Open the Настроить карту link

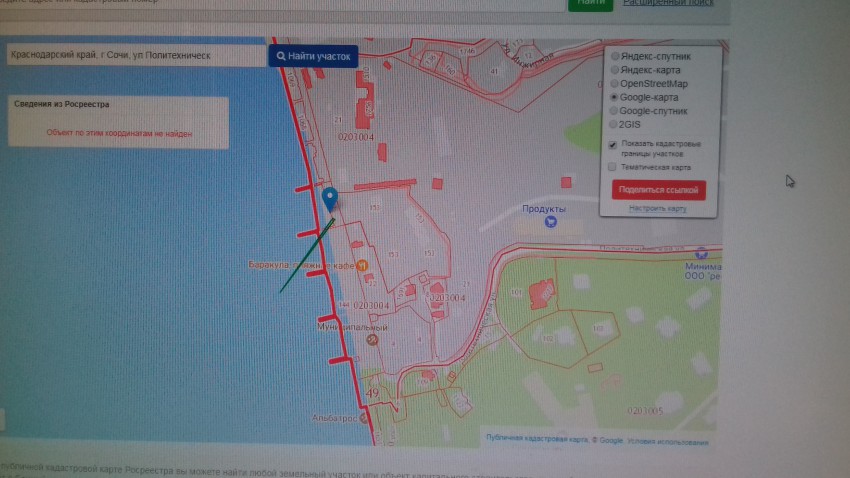coord(657,209)
